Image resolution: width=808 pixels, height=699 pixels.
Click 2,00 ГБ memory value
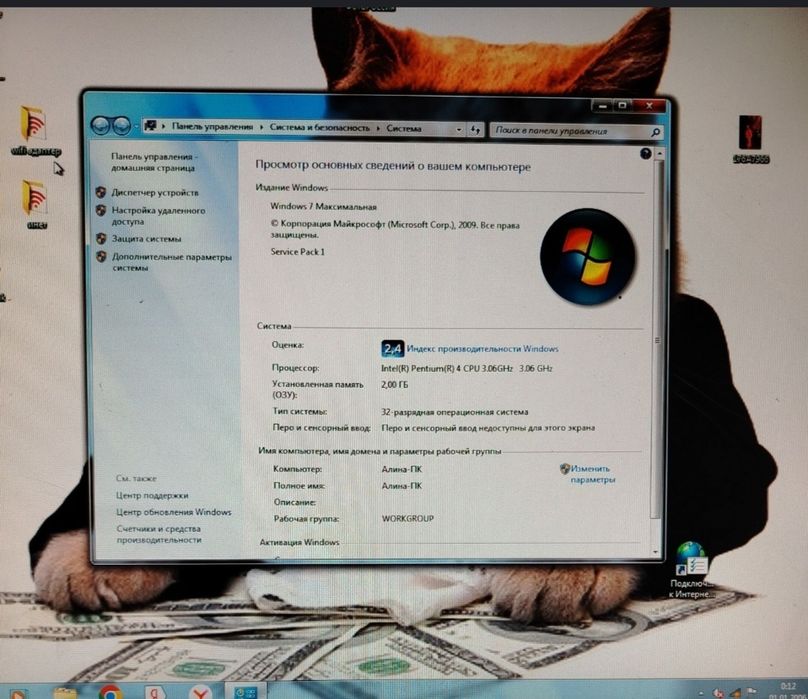(394, 385)
